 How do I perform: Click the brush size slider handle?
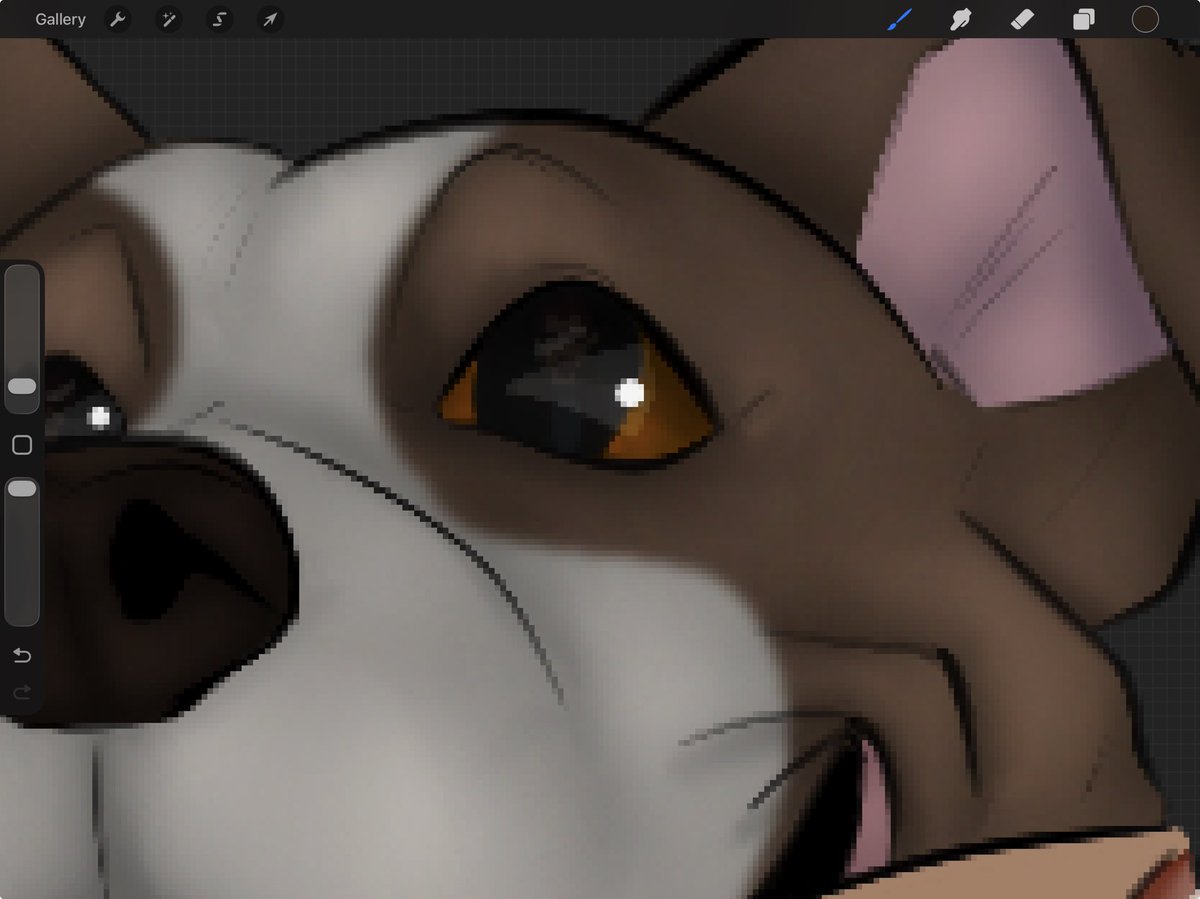point(21,386)
